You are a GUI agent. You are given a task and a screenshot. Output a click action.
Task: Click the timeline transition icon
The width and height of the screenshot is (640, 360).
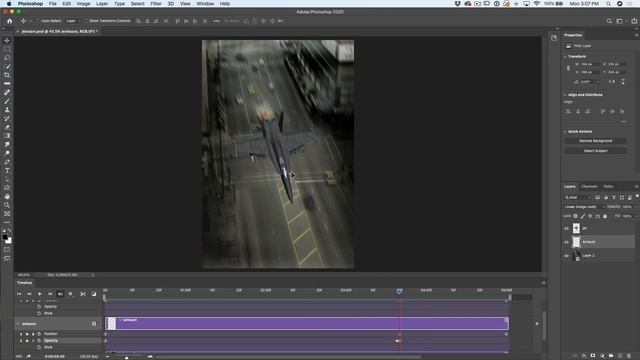click(94, 294)
